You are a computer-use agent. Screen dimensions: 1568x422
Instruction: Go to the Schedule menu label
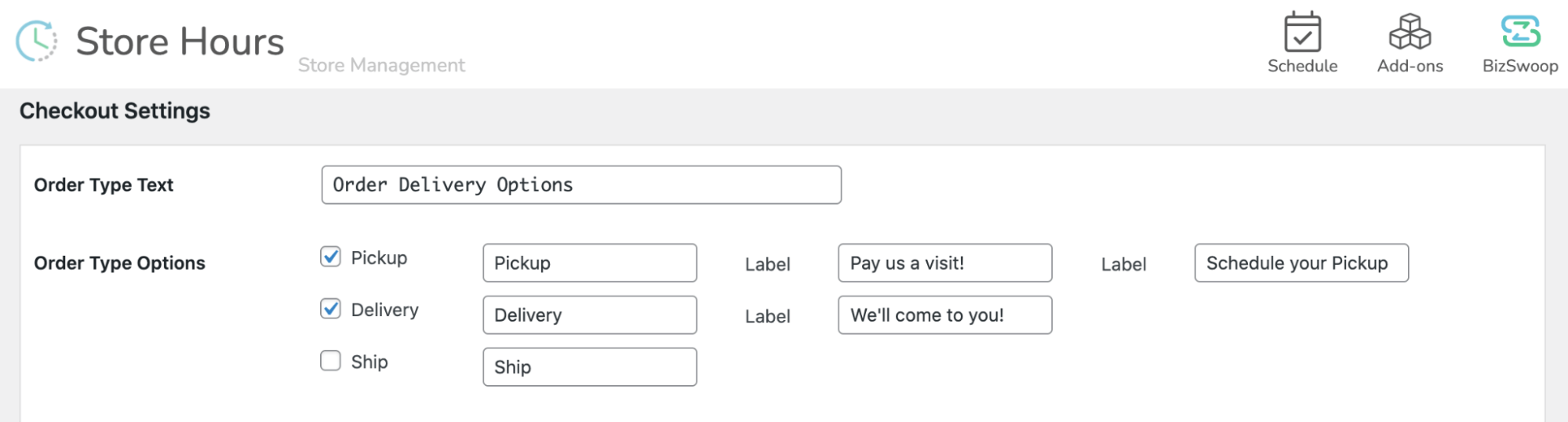(x=1302, y=66)
